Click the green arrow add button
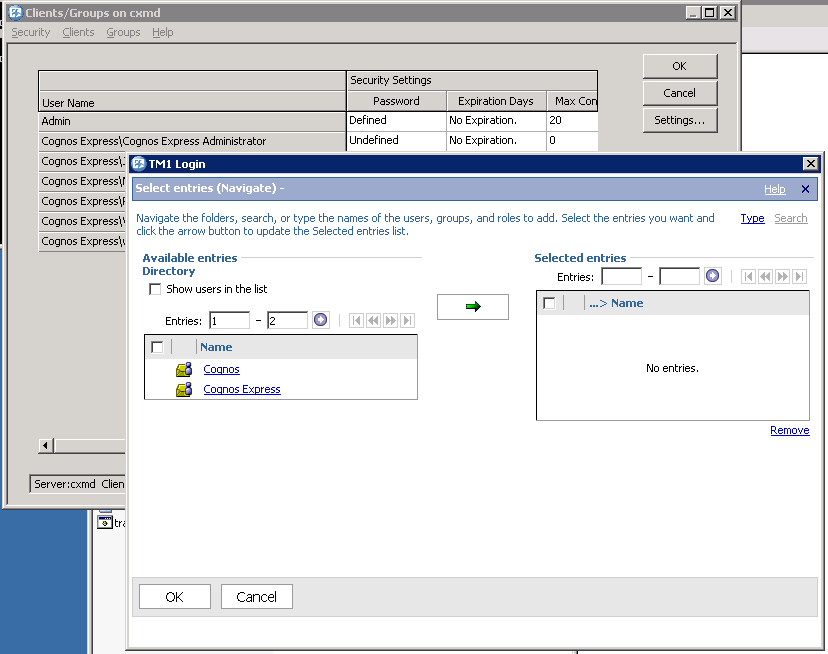 [x=473, y=306]
